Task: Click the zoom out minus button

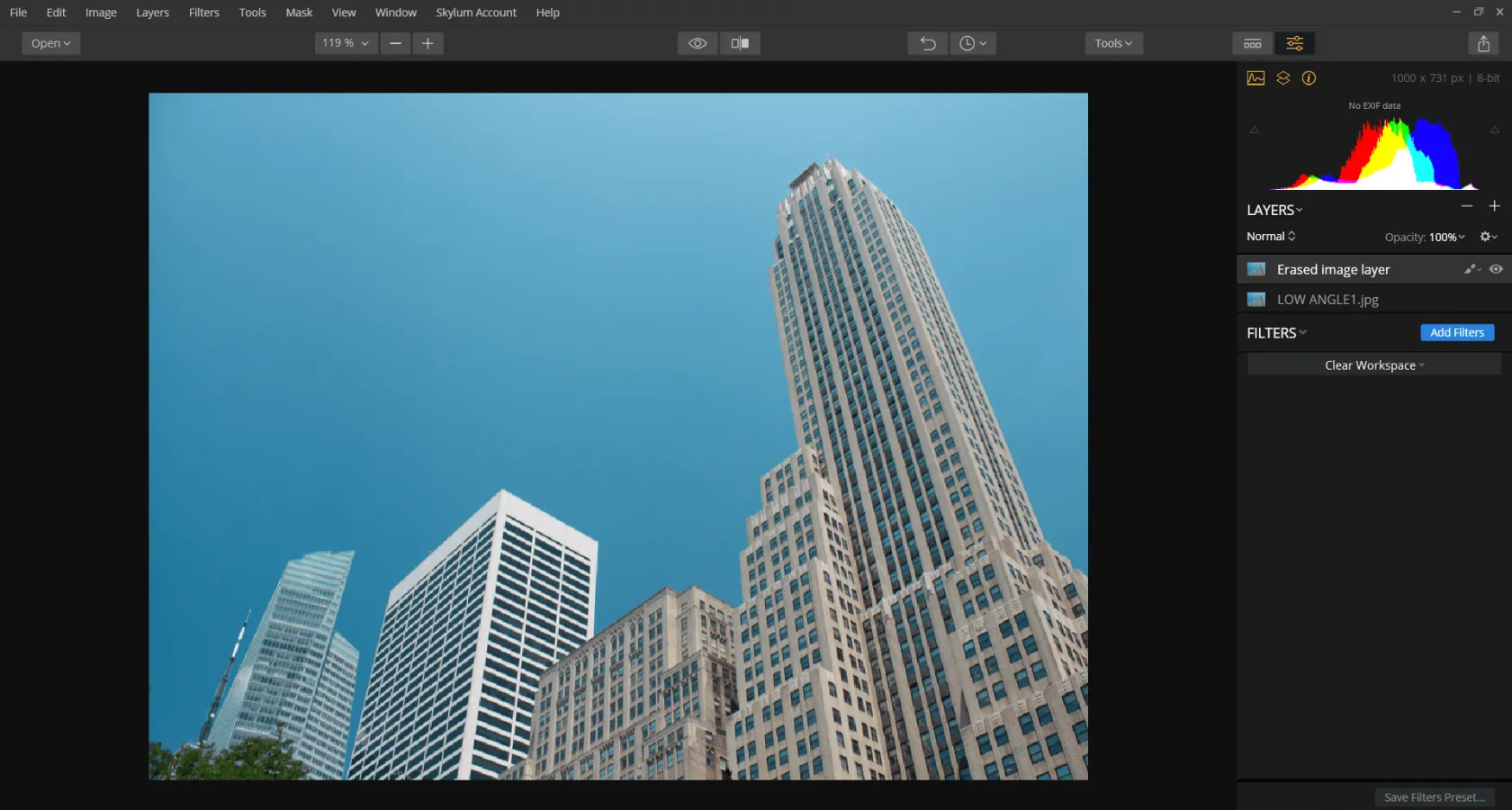Action: (x=395, y=43)
